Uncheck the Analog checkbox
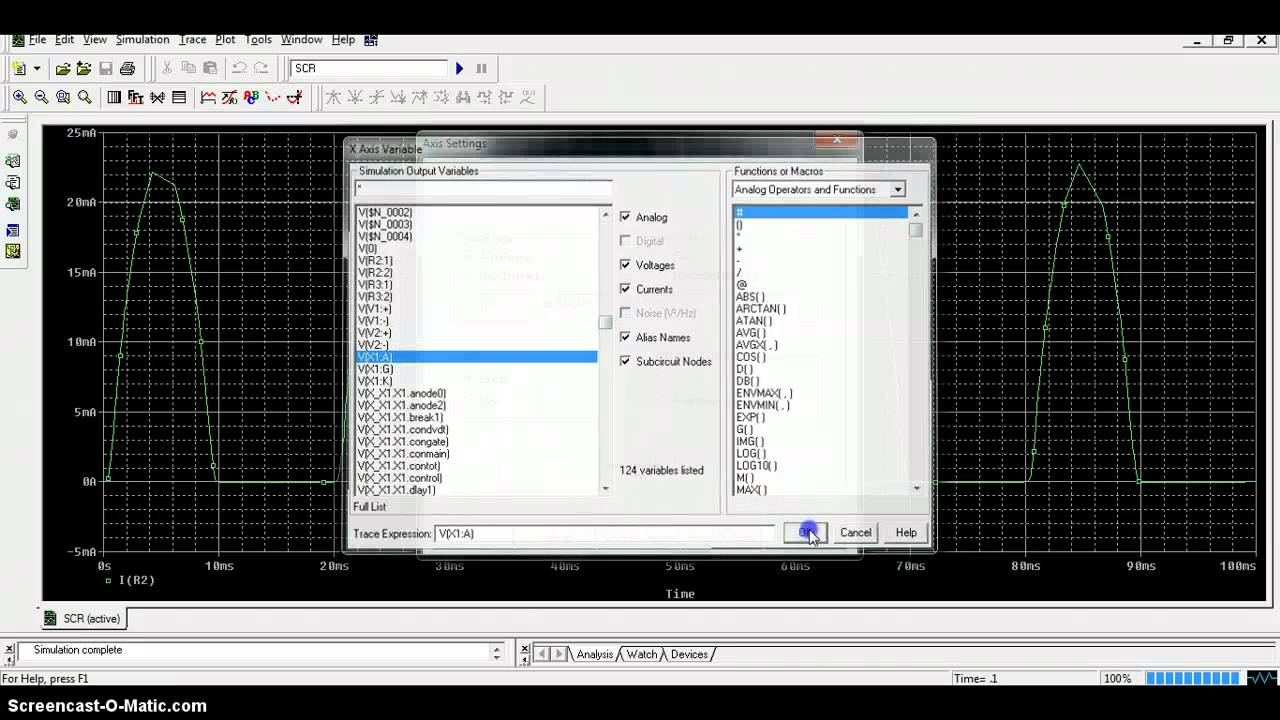The width and height of the screenshot is (1280, 720). [x=626, y=217]
